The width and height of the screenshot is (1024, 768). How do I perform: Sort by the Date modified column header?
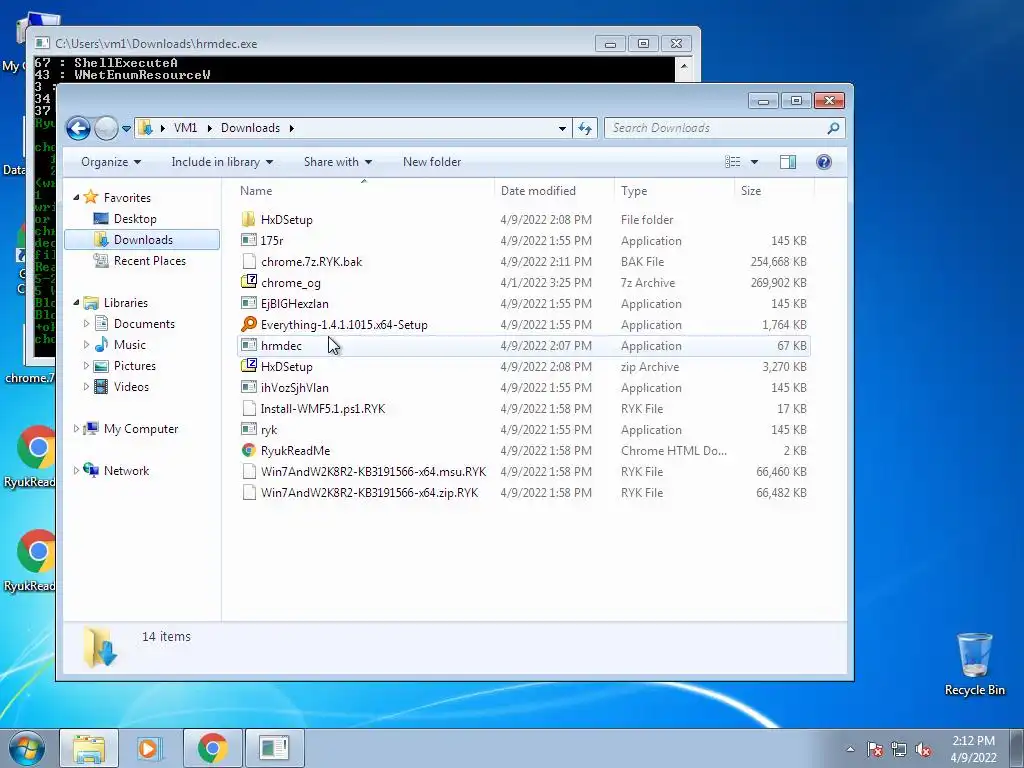pos(554,191)
